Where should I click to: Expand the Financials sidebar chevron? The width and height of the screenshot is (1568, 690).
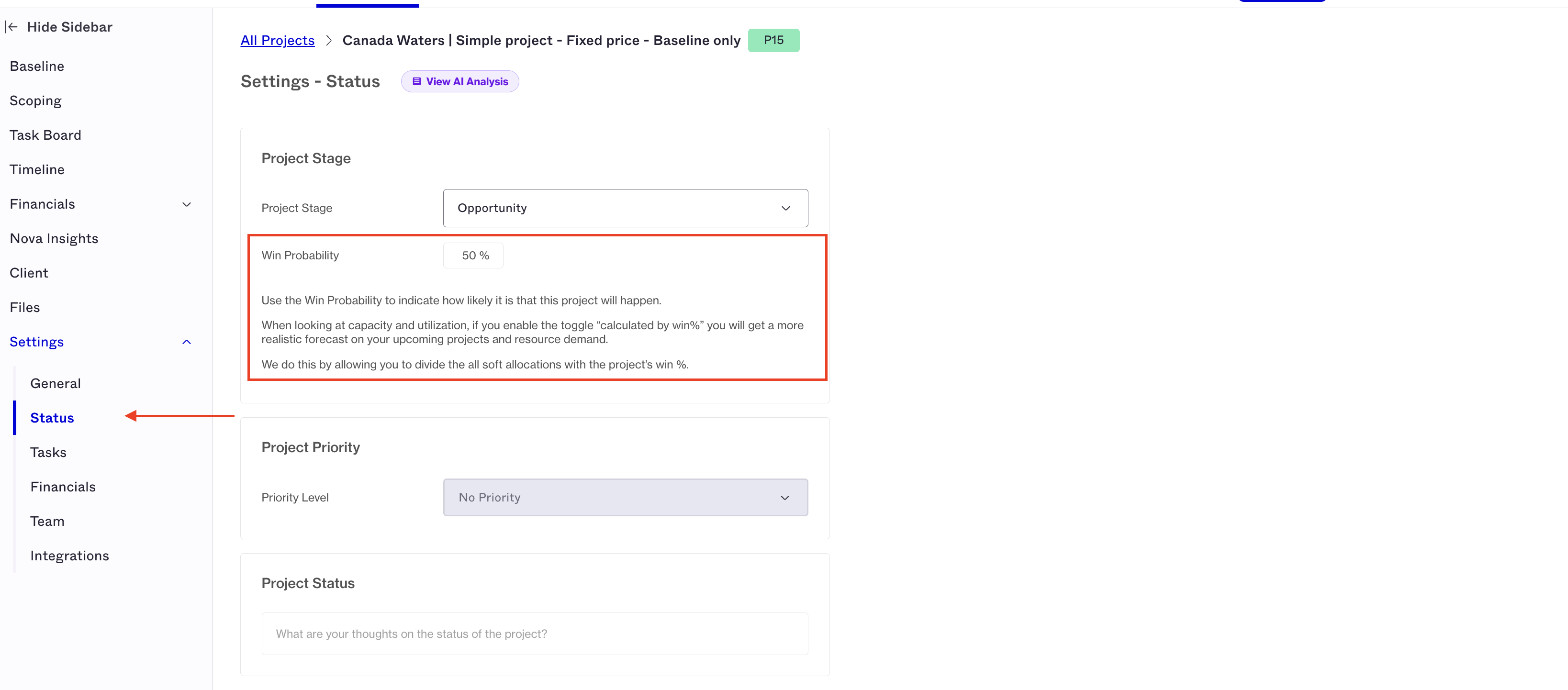click(187, 204)
